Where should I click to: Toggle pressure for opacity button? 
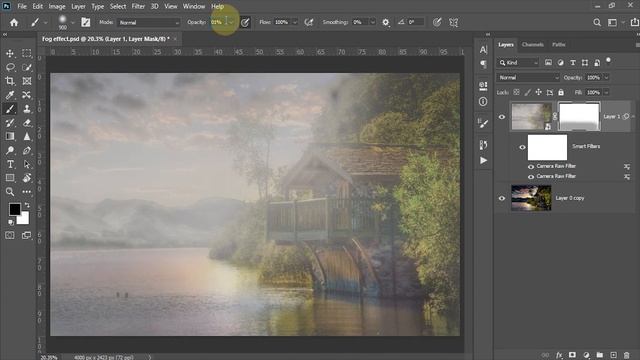pyautogui.click(x=245, y=22)
